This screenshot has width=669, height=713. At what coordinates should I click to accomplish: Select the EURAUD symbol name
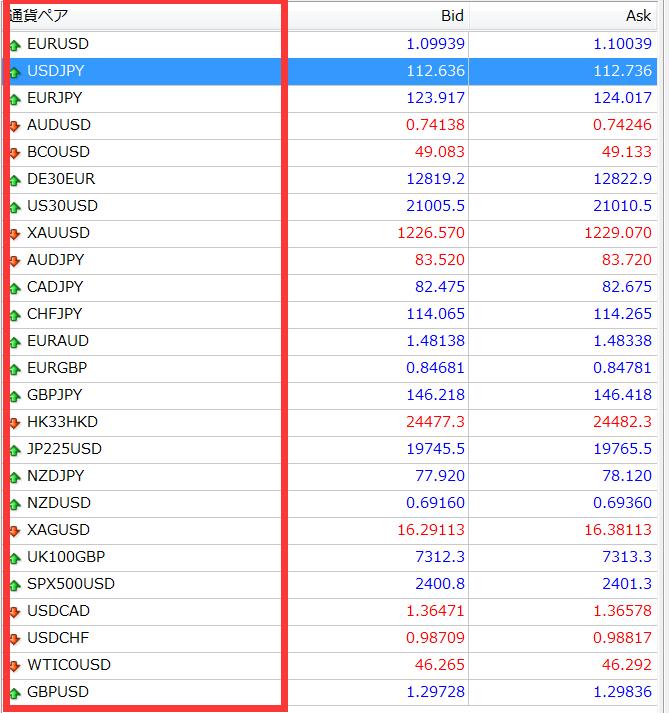[x=58, y=341]
